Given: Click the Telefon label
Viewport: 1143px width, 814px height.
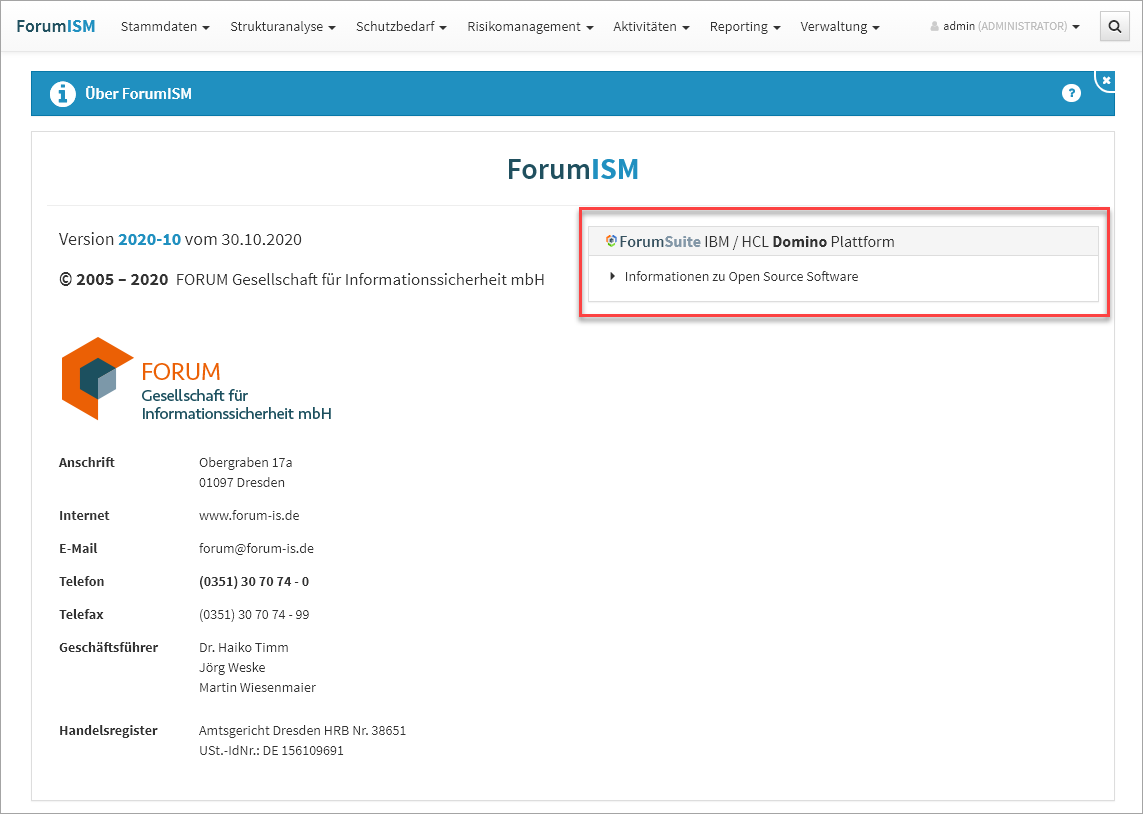Looking at the screenshot, I should point(82,582).
